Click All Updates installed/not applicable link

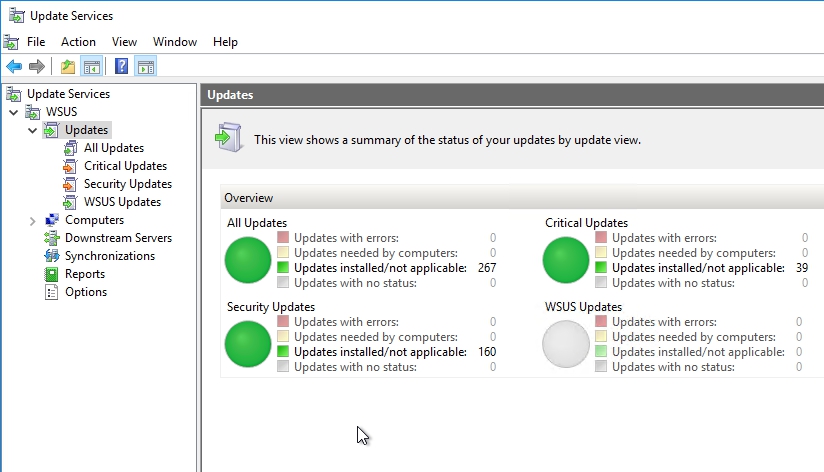click(380, 268)
